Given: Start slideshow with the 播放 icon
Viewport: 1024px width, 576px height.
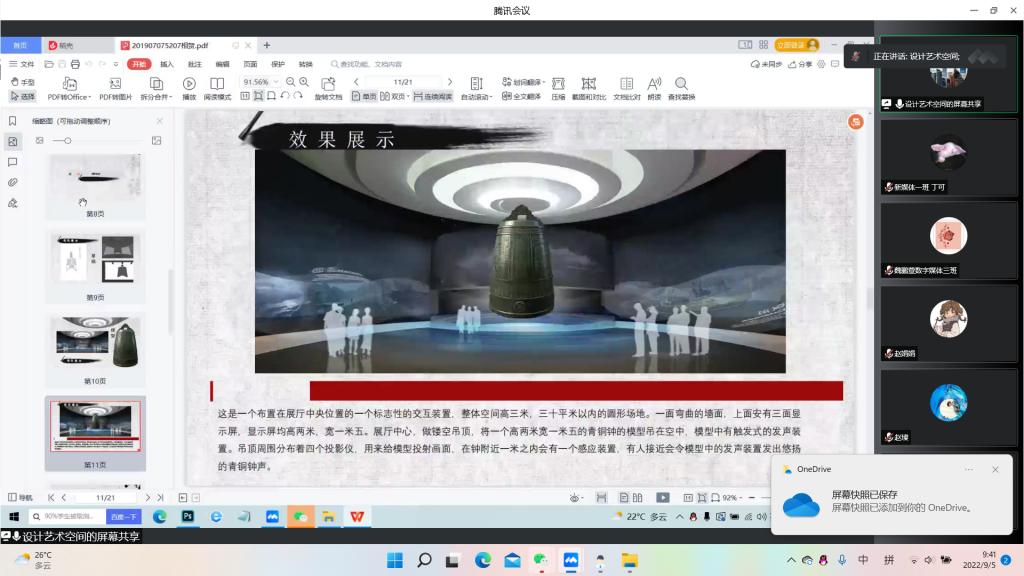Looking at the screenshot, I should [189, 87].
